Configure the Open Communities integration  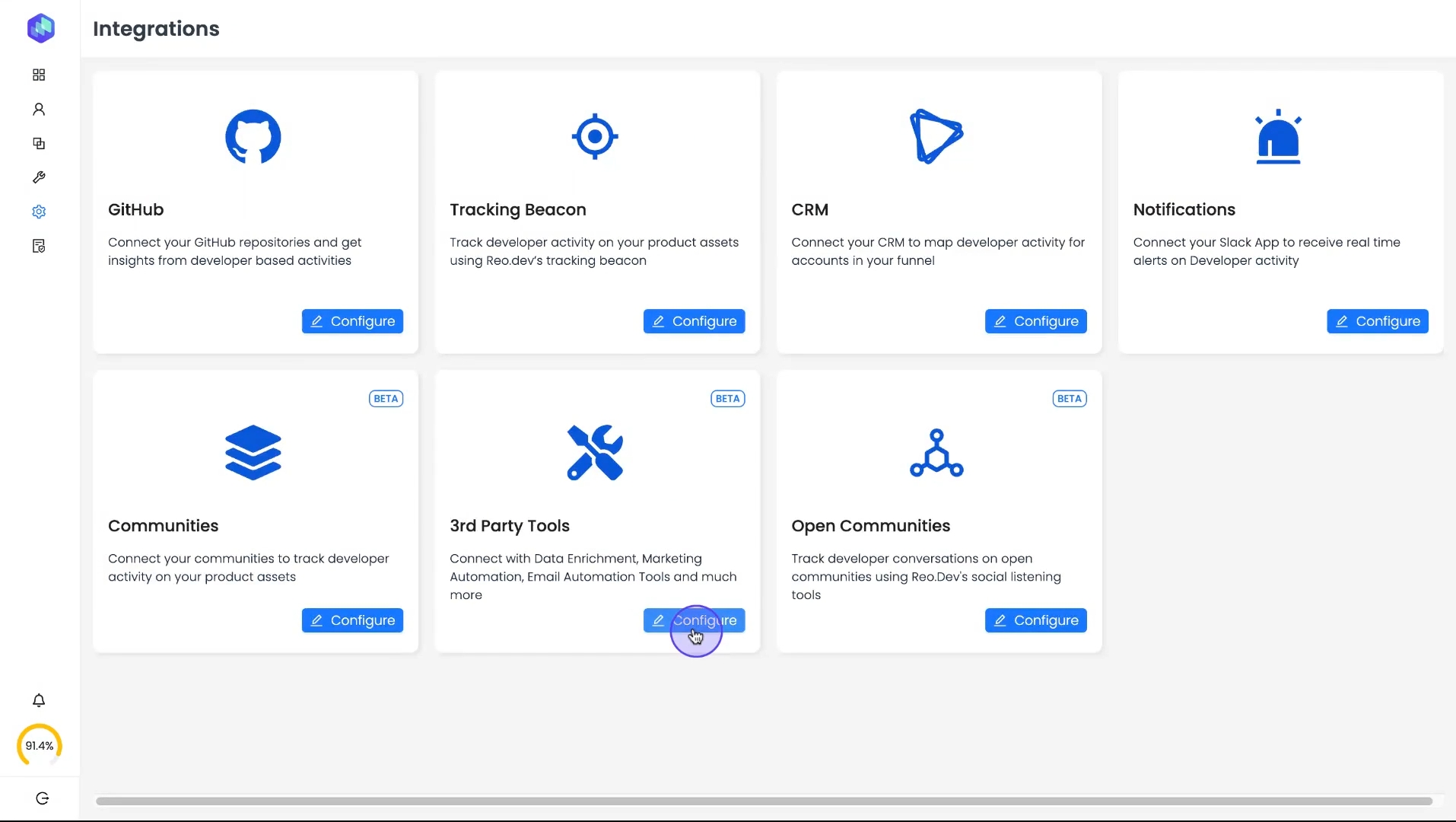point(1035,620)
